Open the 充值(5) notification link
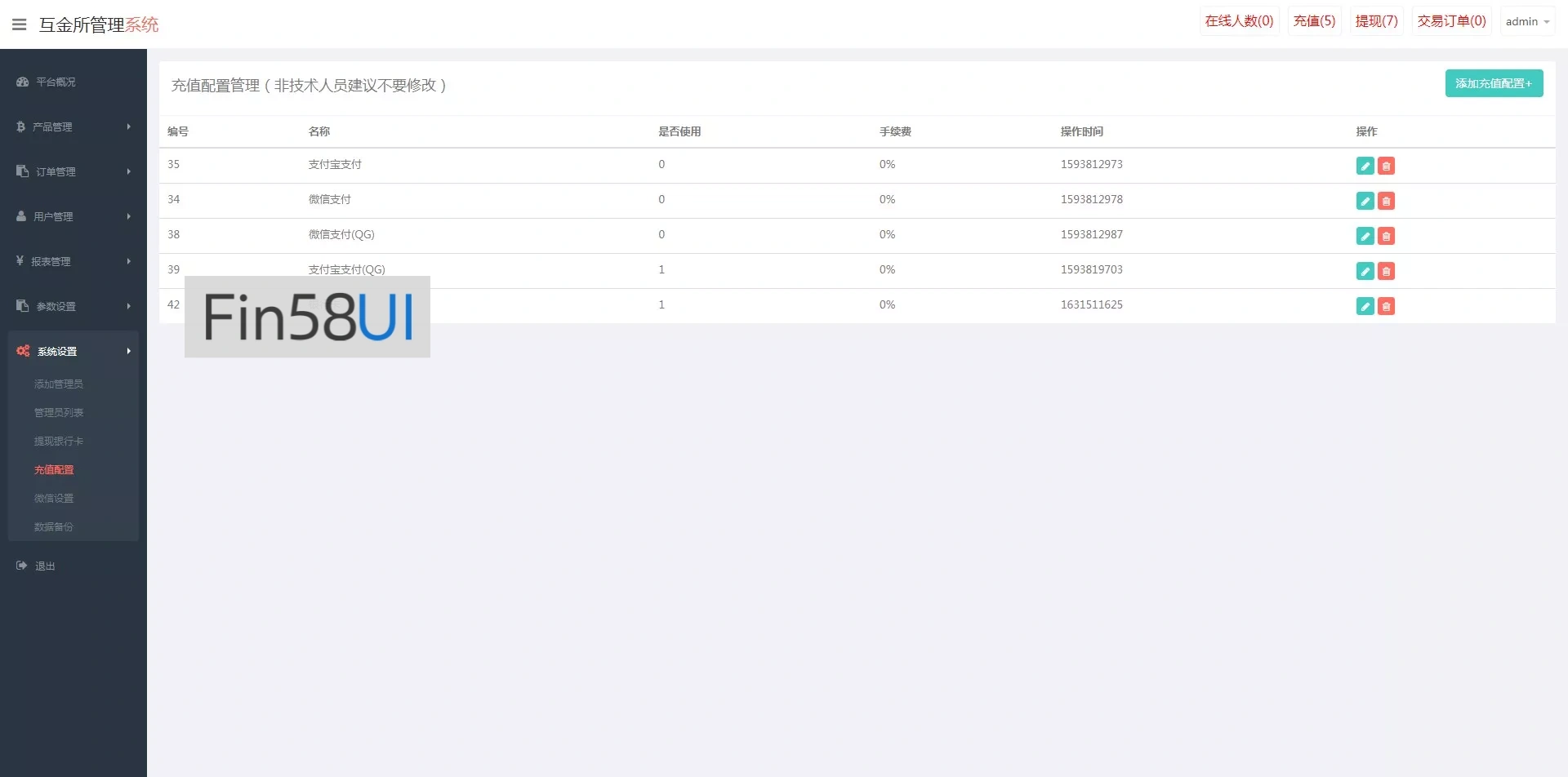 (1314, 21)
